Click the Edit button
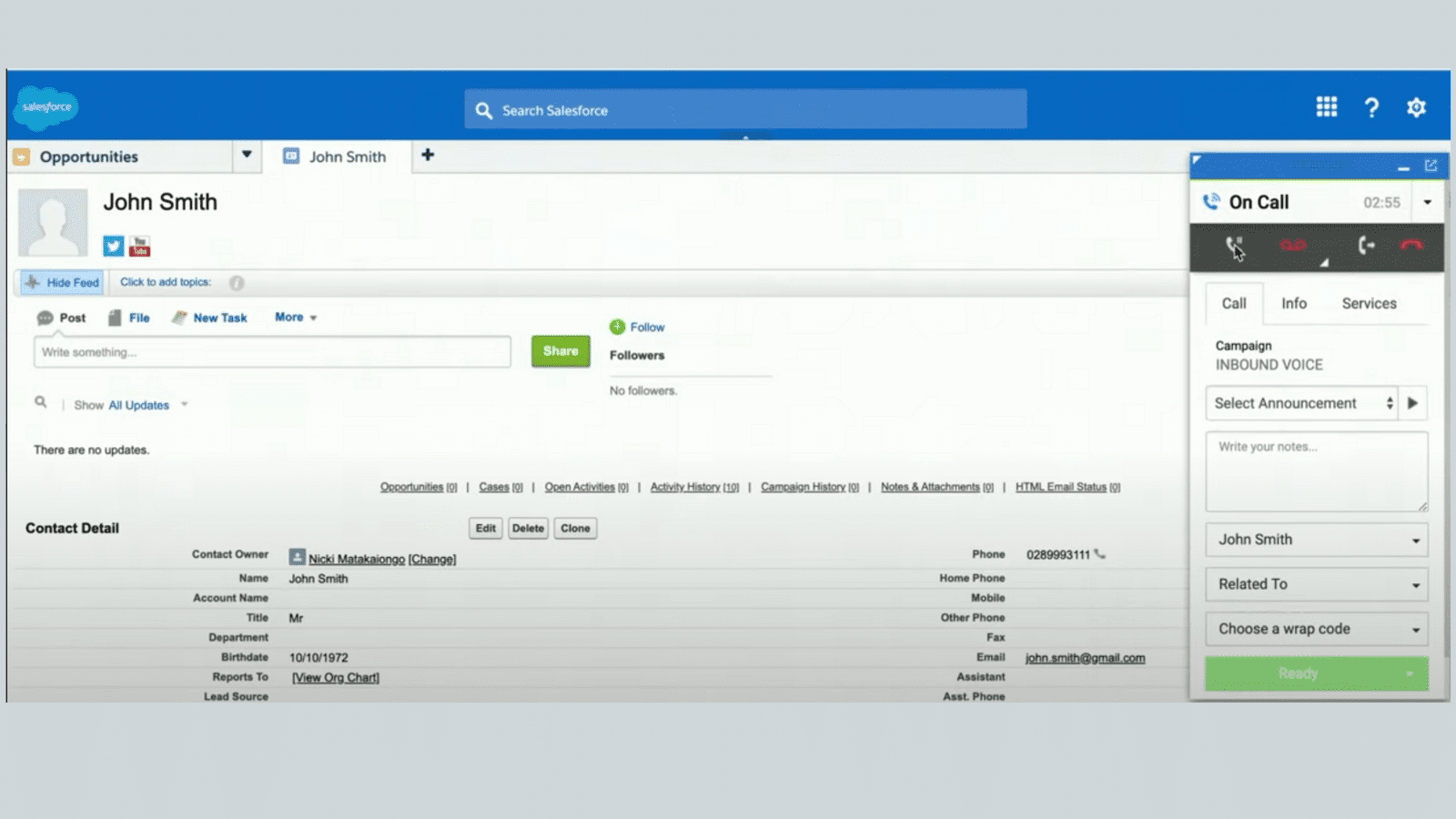Screen dimensions: 1456x819 coord(486,529)
